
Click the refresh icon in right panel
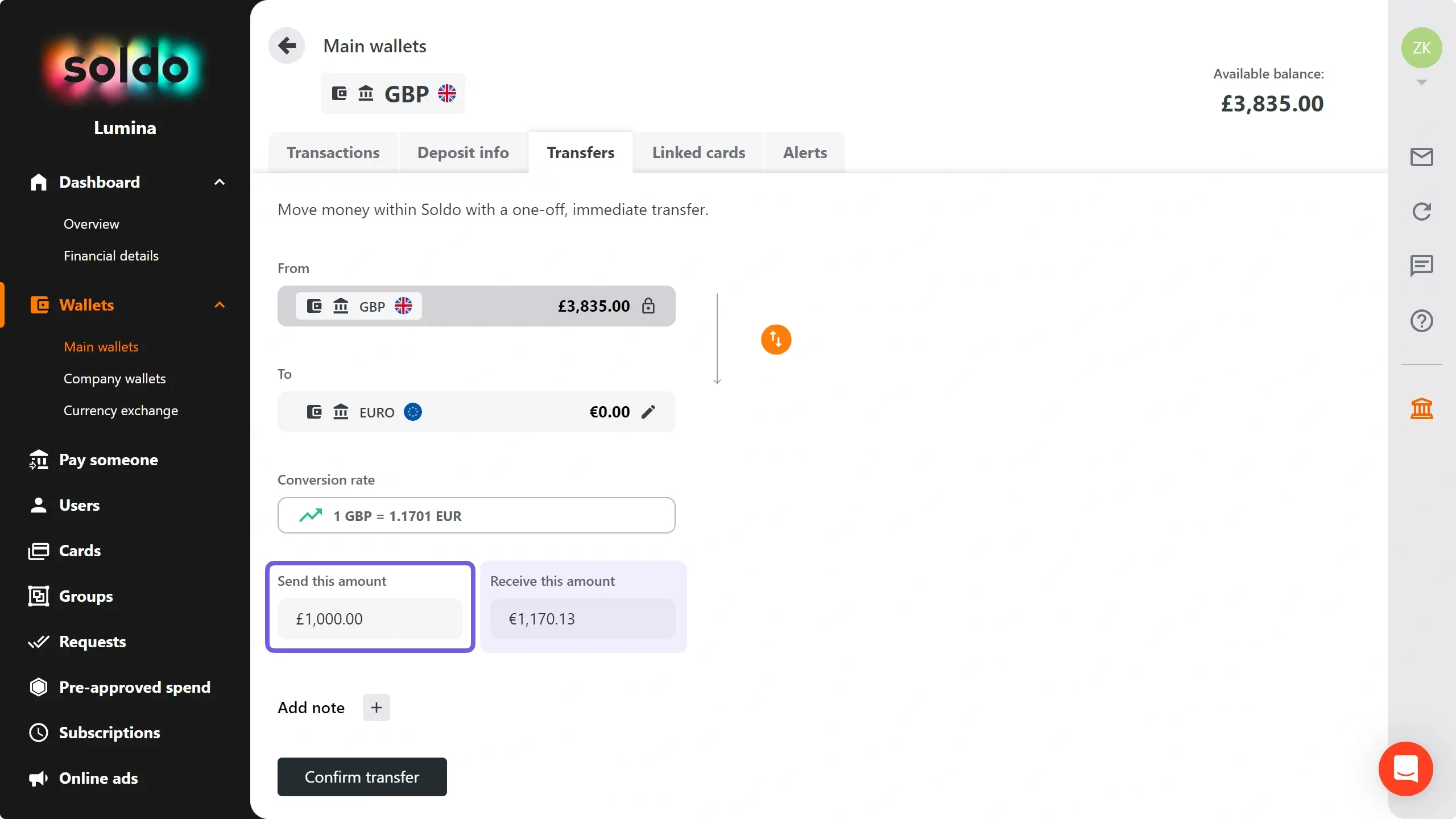(x=1421, y=212)
